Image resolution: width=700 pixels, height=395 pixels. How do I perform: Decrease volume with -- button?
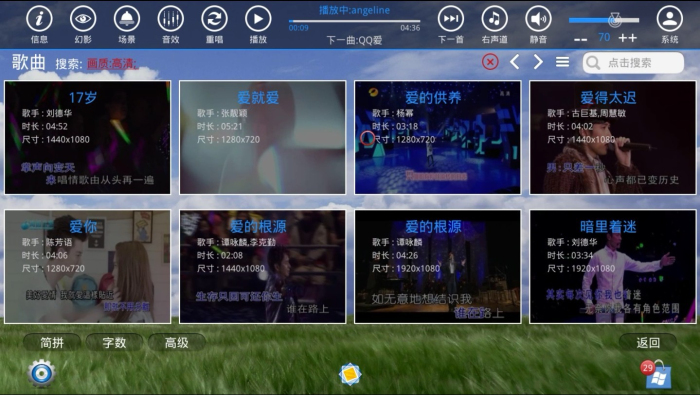click(x=580, y=39)
